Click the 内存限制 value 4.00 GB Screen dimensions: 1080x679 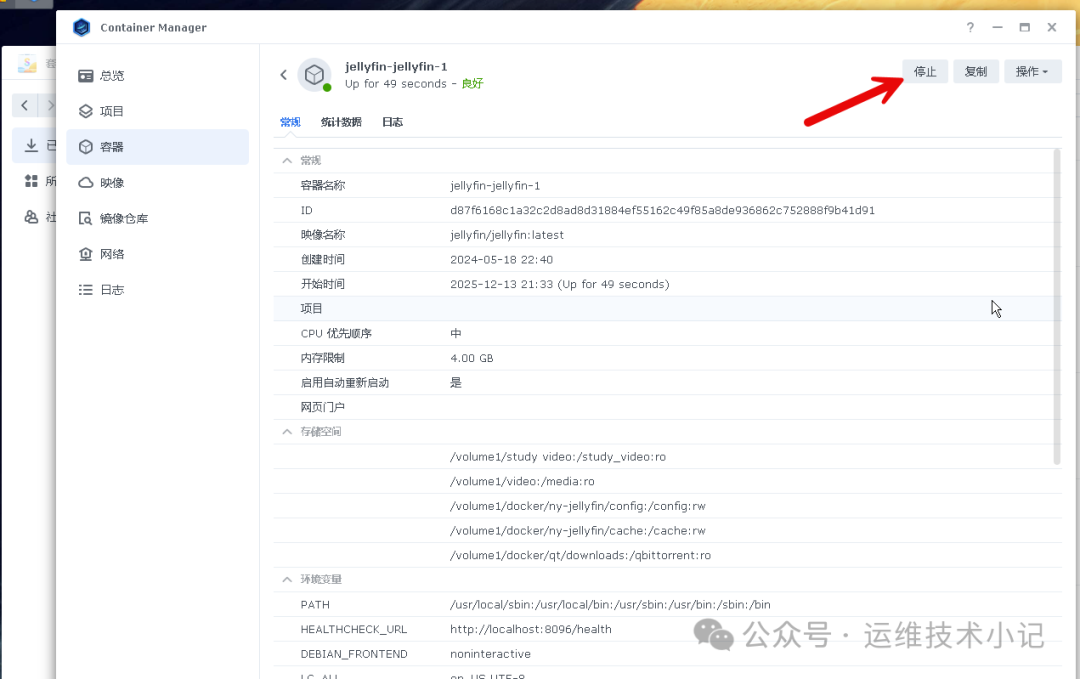point(472,358)
